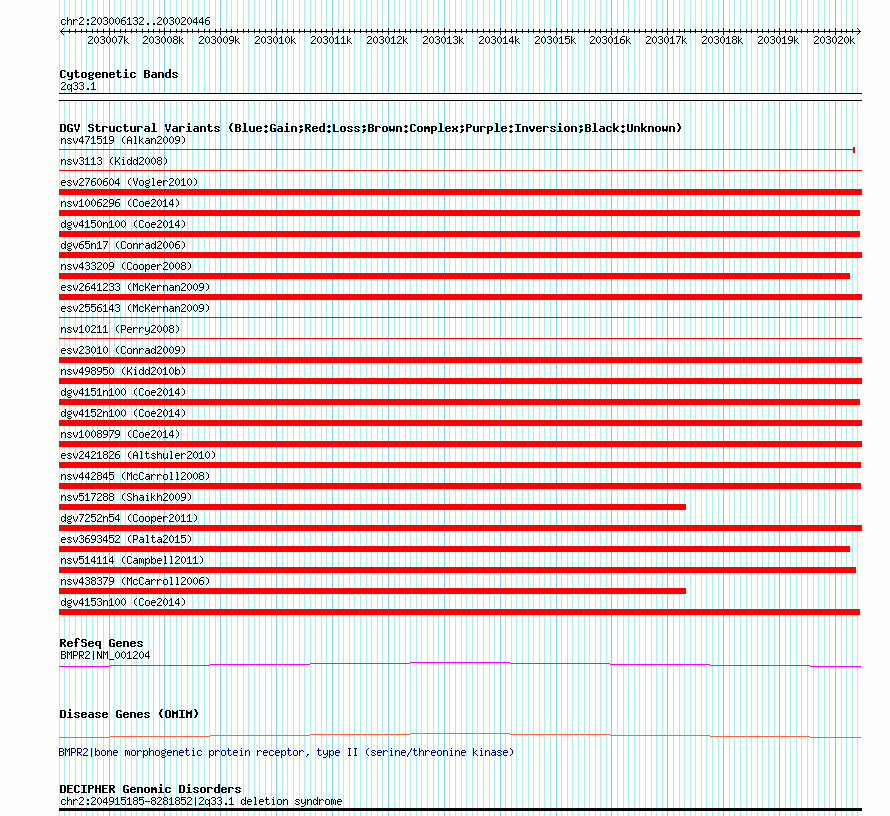This screenshot has width=890, height=816.
Task: Open esv2556143 (McKernan2009) variant label
Action: click(135, 308)
